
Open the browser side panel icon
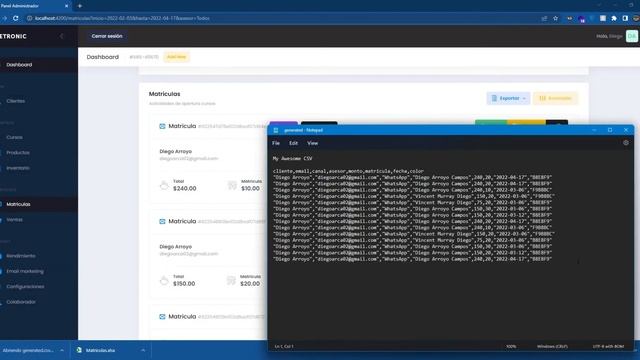(x=625, y=18)
